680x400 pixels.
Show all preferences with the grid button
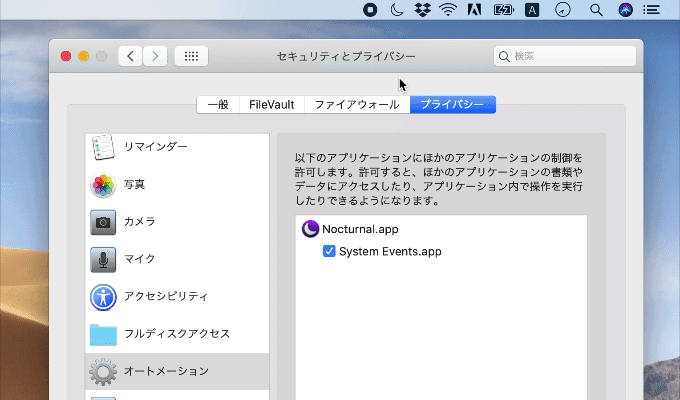(x=191, y=56)
